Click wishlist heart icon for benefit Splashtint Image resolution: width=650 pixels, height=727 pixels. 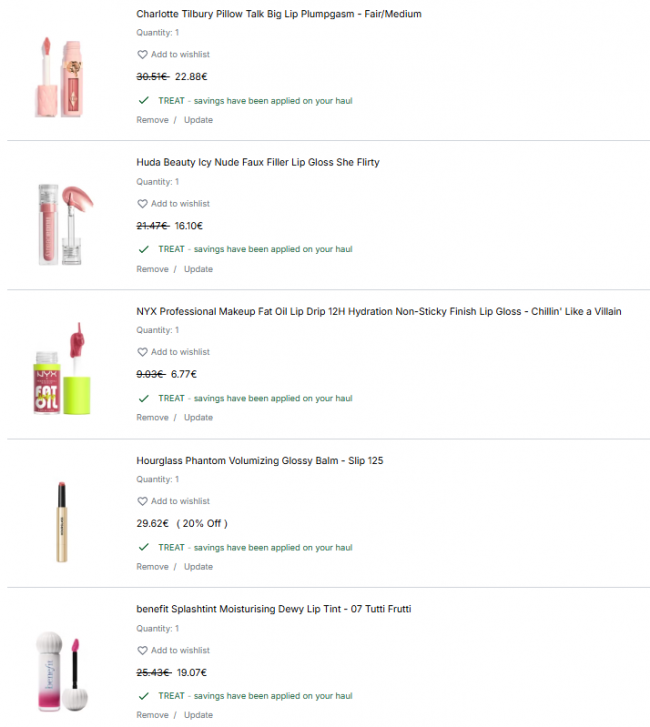click(142, 650)
